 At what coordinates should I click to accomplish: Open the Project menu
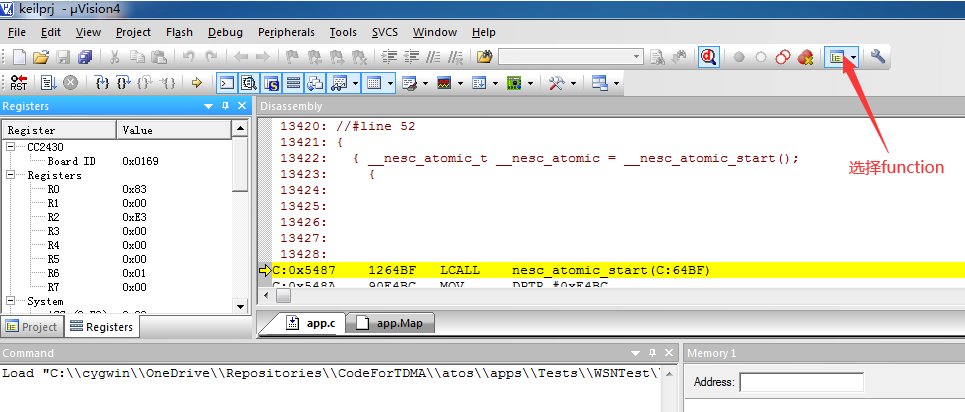(133, 32)
